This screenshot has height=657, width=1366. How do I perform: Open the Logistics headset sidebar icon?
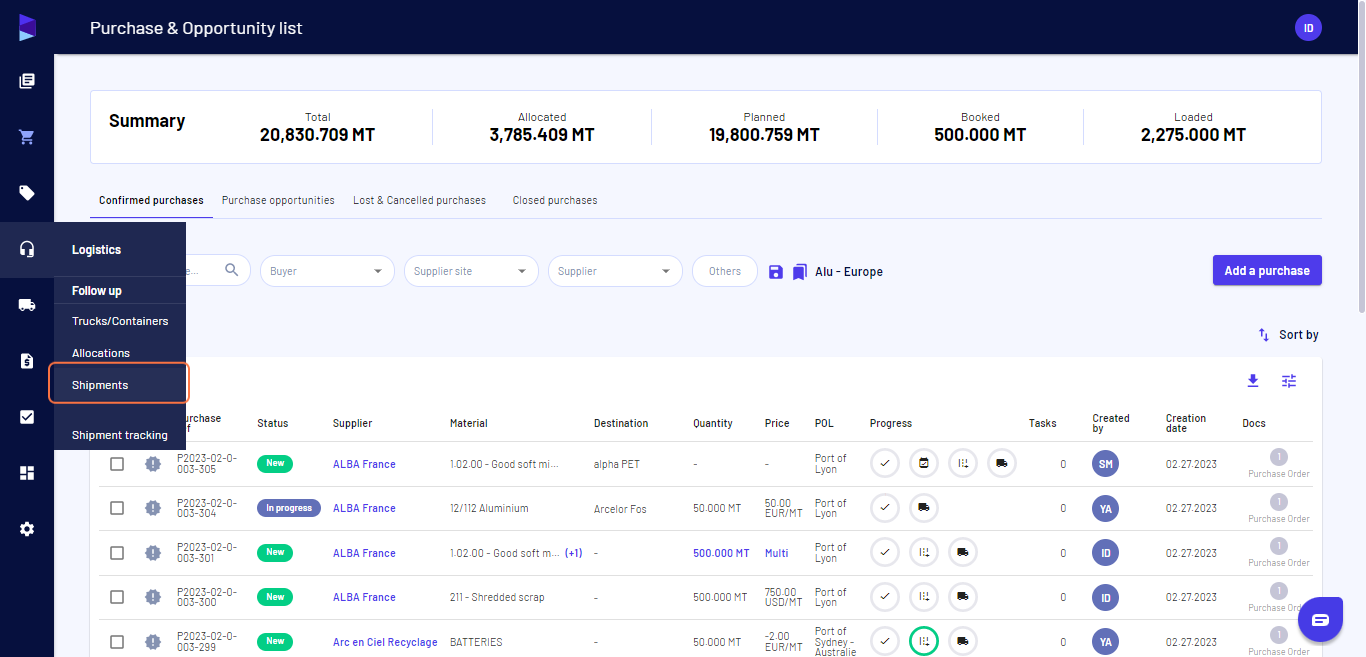(x=27, y=249)
